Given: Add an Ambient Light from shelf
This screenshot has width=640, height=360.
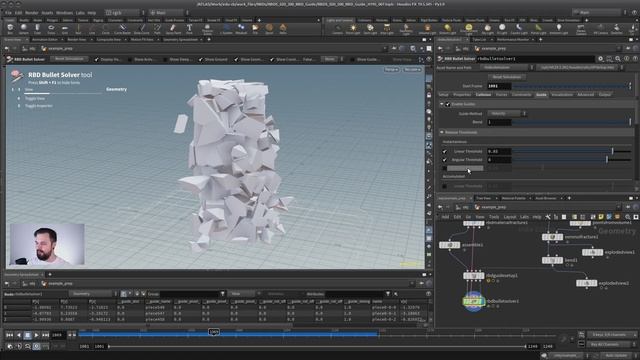Looking at the screenshot, I should point(559,29).
